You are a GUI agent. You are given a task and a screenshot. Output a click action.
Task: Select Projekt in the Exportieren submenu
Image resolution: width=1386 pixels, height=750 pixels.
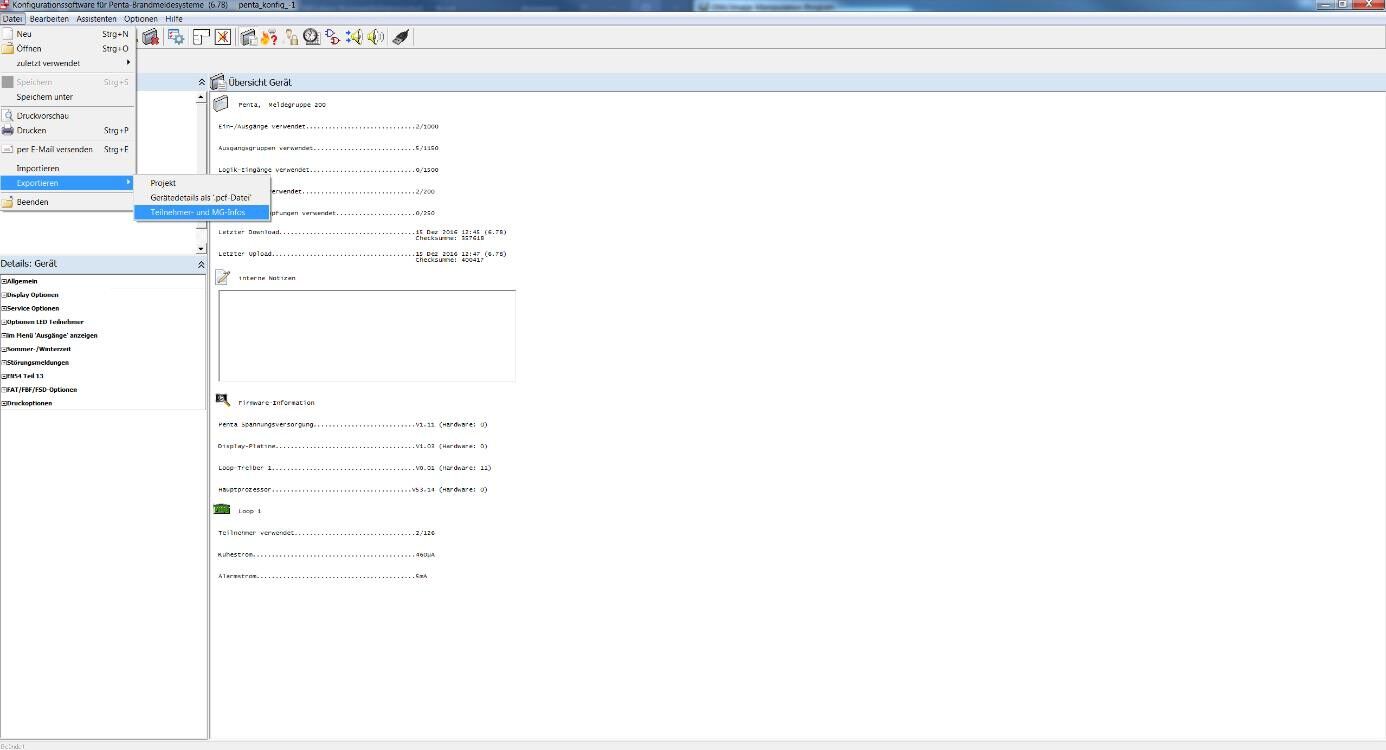203,183
